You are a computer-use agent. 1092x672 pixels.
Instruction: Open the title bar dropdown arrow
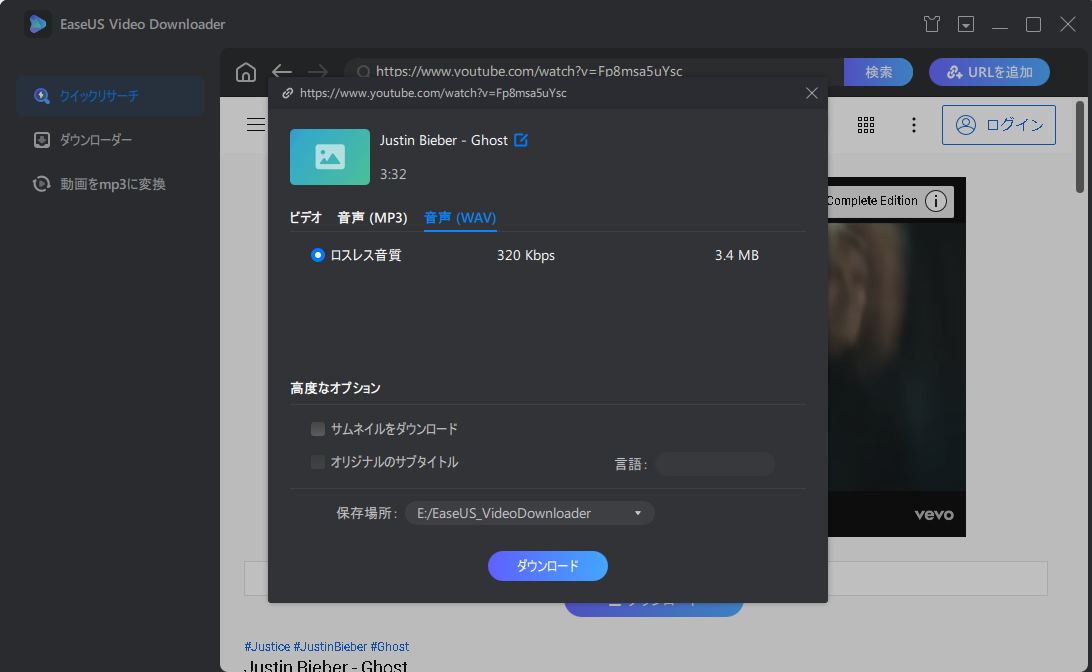tap(965, 23)
